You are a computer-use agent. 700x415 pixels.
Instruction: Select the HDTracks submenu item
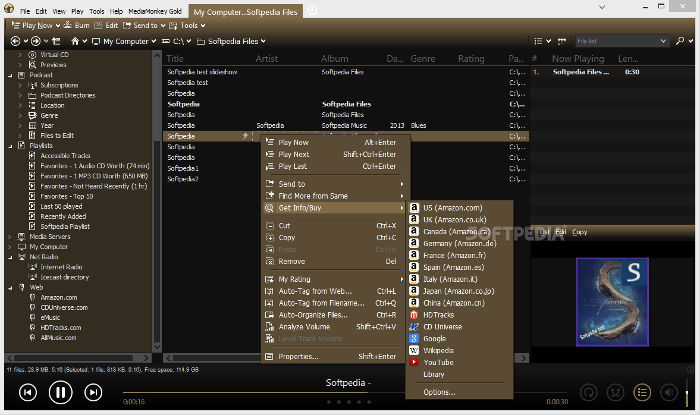[459, 315]
